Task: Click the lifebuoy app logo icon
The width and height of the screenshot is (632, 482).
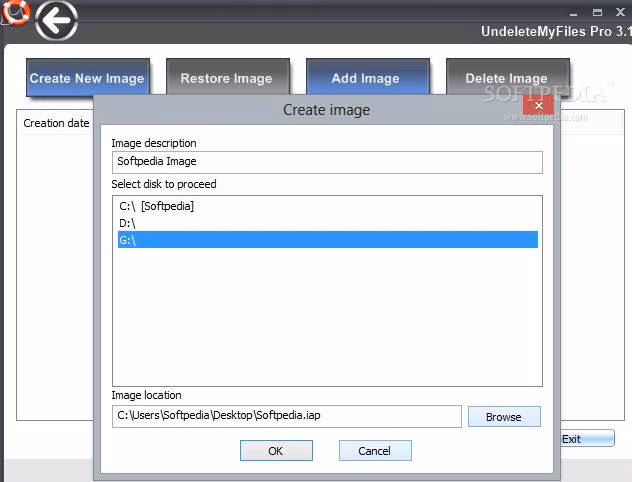Action: [x=15, y=12]
